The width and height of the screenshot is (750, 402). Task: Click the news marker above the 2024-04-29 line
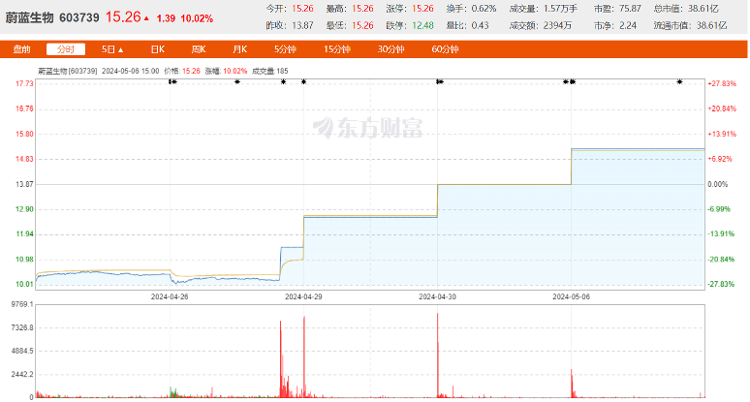point(304,82)
